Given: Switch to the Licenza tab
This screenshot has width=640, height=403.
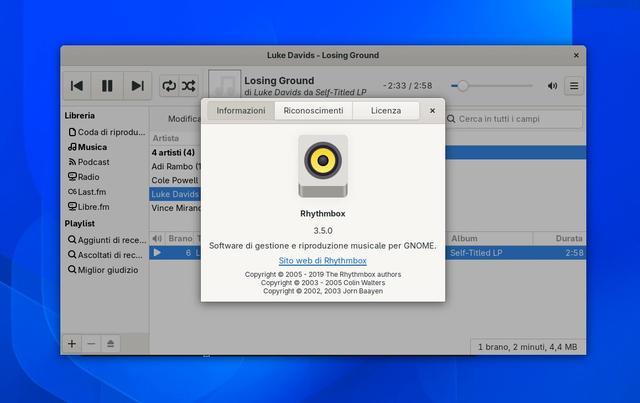Looking at the screenshot, I should 386,111.
